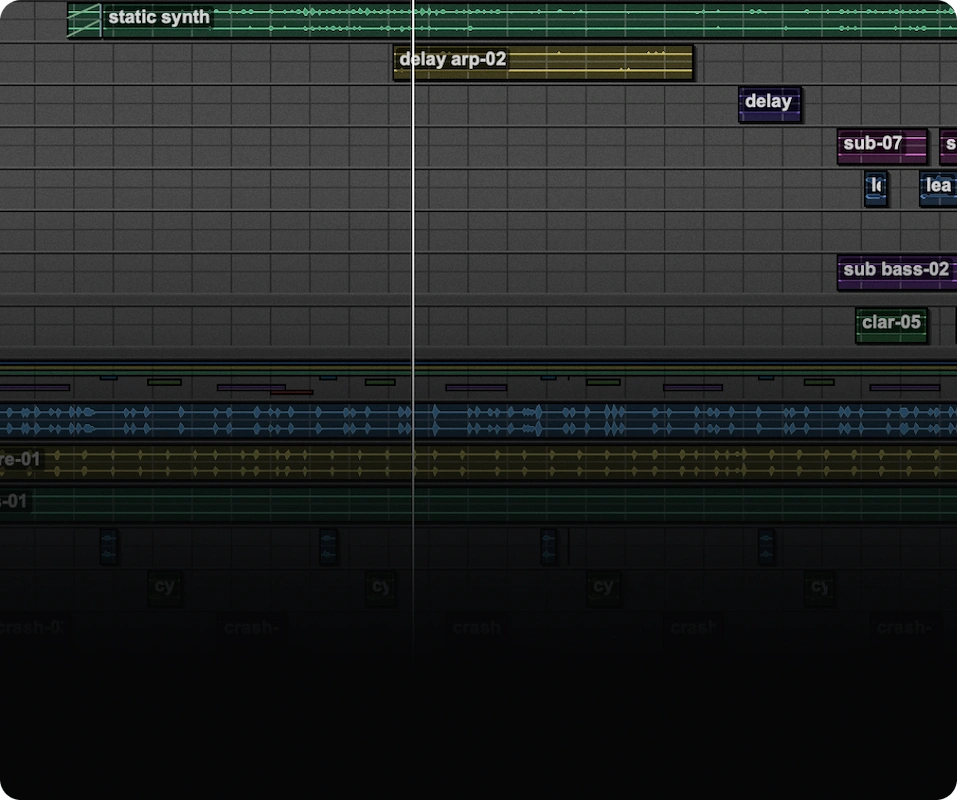Select the narrow blue clip beside "lea"
This screenshot has height=800, width=957.
(x=876, y=189)
